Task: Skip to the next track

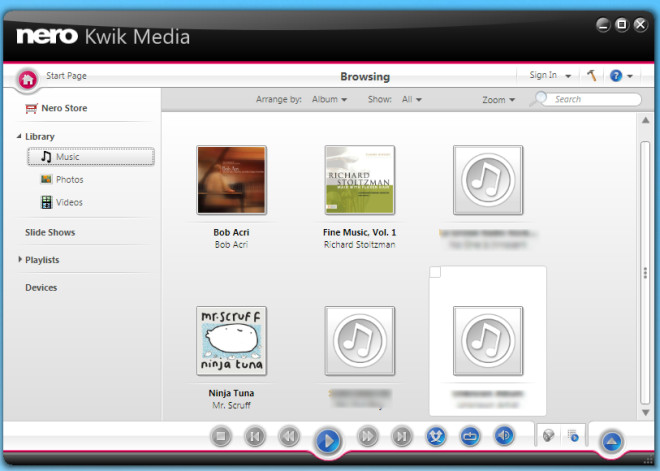Action: [402, 436]
